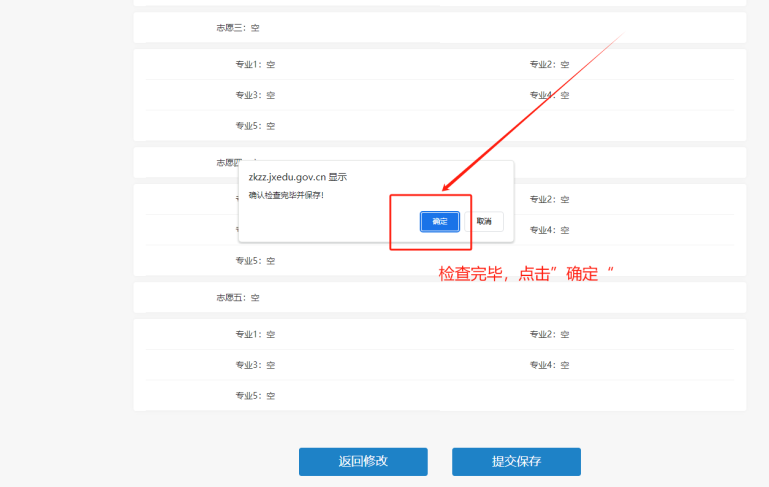Image resolution: width=769 pixels, height=487 pixels.
Task: Click 确定 in the confirmation dialog
Action: coord(439,221)
